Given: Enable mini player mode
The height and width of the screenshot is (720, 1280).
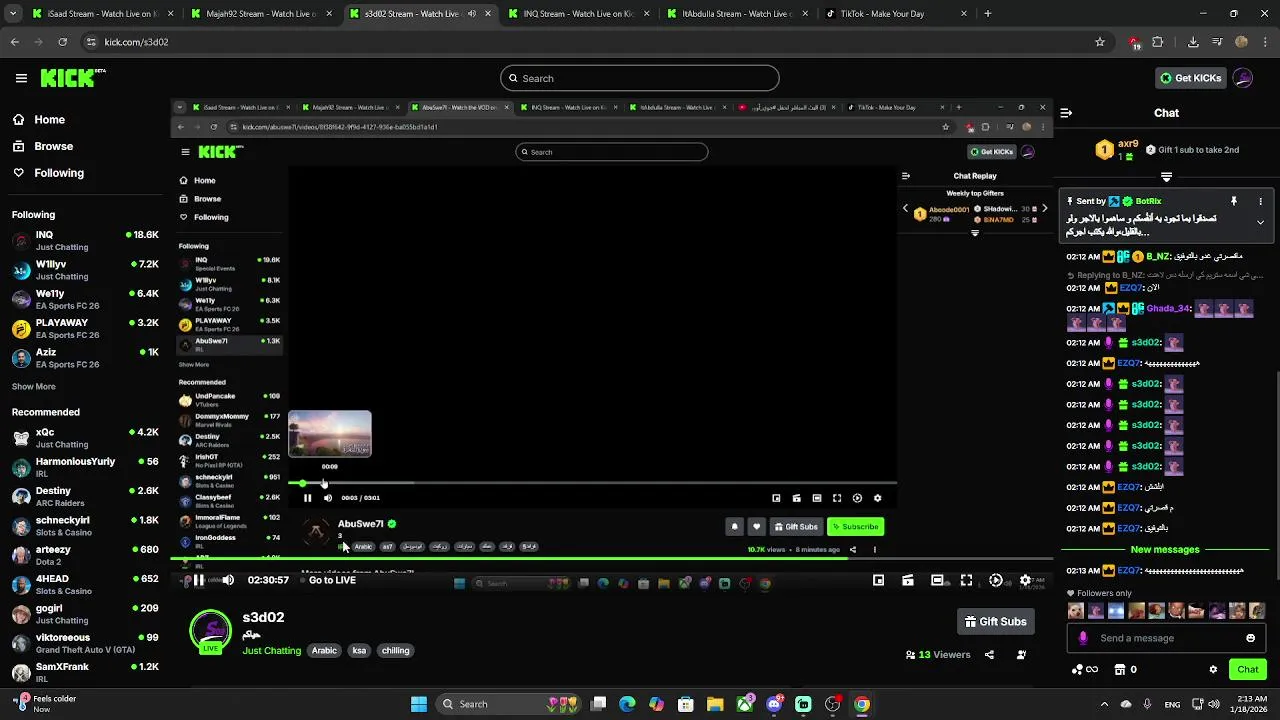Looking at the screenshot, I should [878, 580].
